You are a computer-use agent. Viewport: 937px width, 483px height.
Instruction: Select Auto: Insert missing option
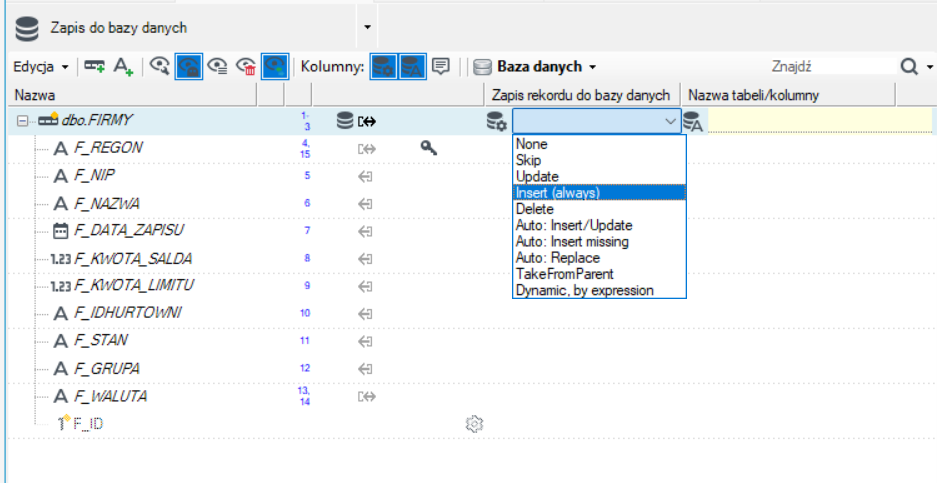point(599,242)
